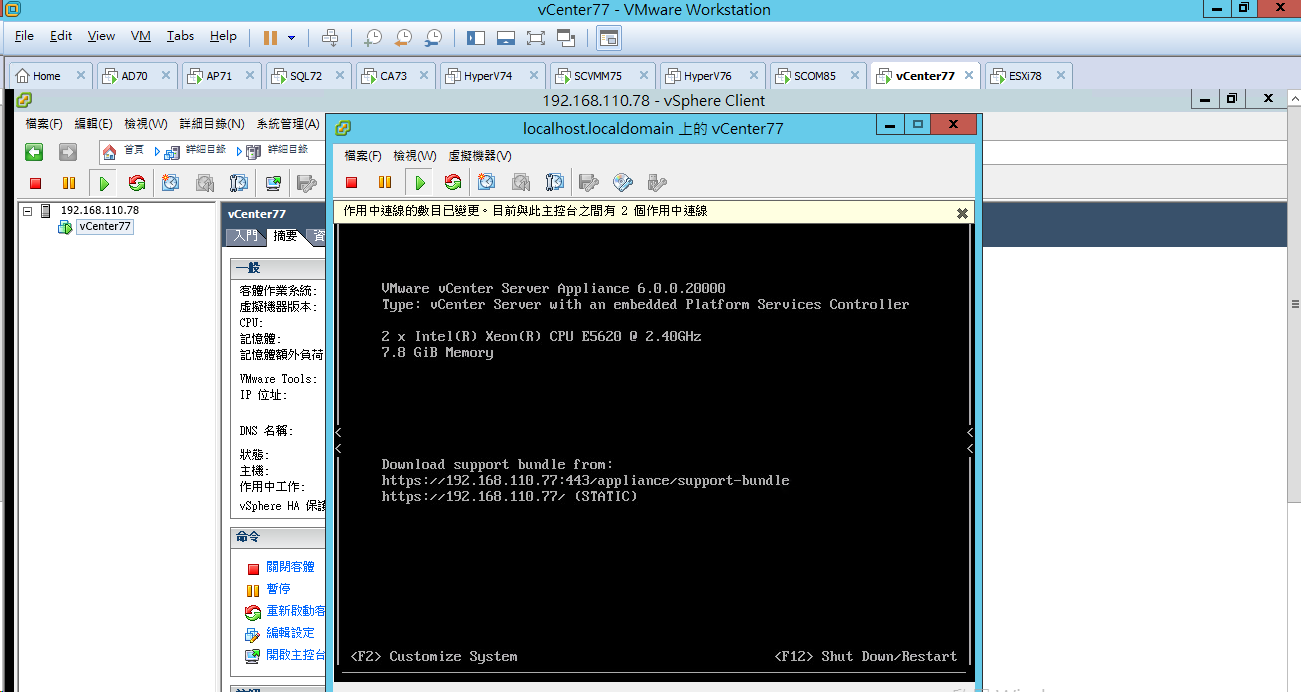Open 編輯(E) menu in vSphere Client

tap(93, 124)
